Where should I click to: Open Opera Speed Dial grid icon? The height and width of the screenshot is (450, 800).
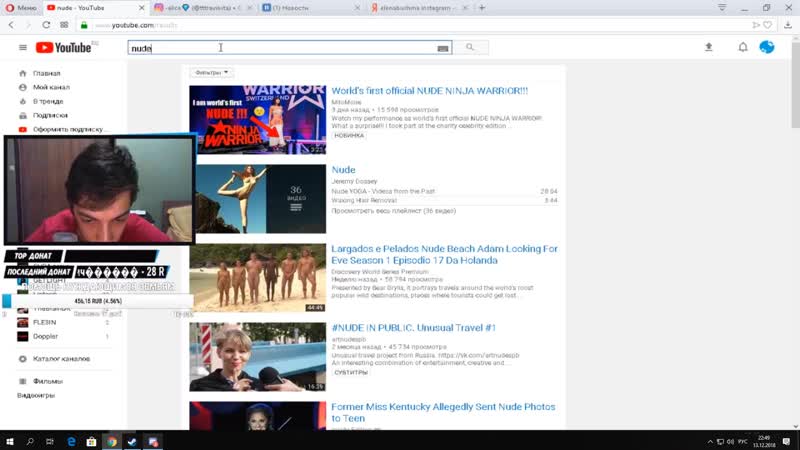[x=64, y=24]
